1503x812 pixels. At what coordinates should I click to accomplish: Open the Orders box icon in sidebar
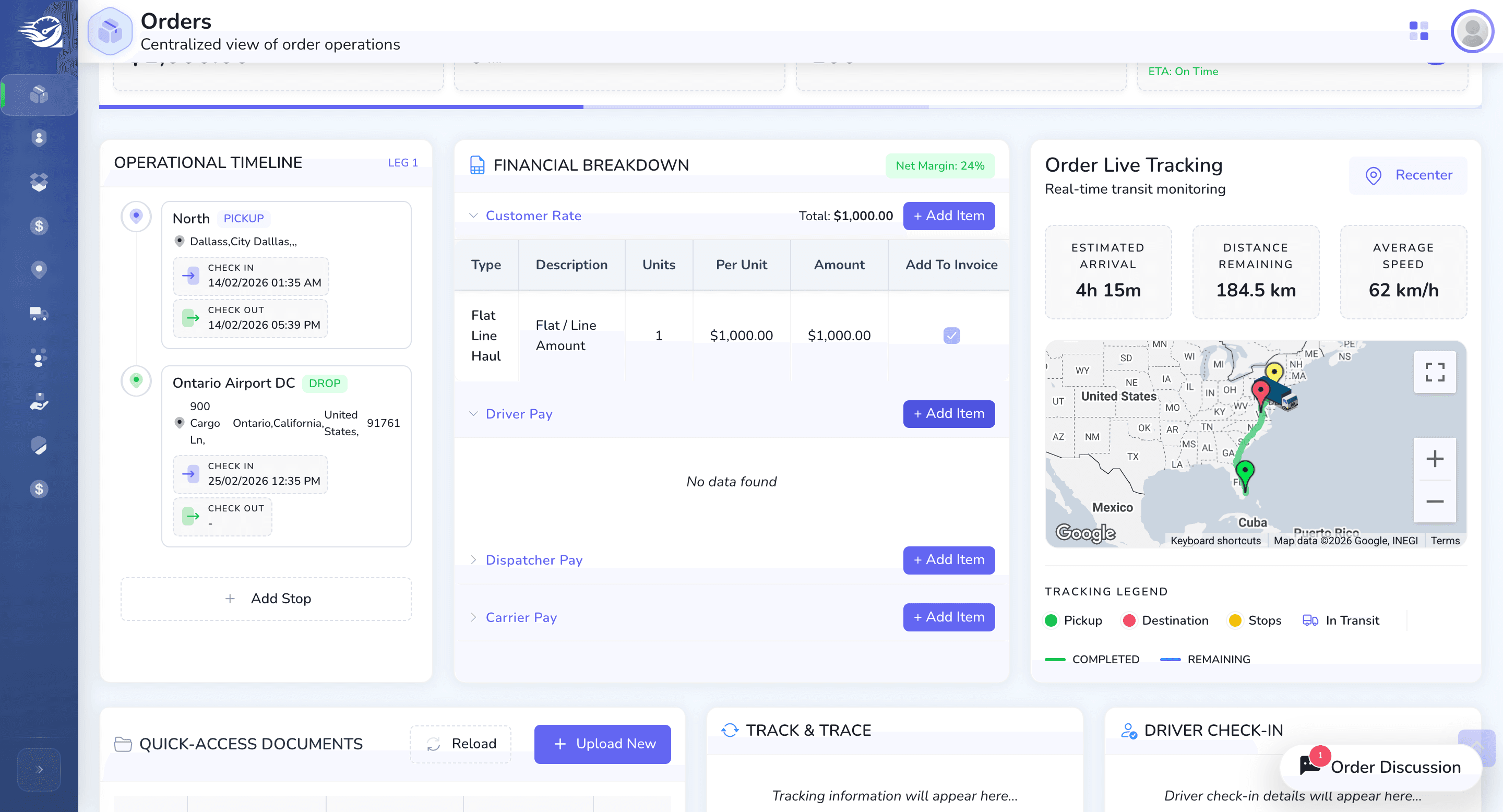(39, 94)
